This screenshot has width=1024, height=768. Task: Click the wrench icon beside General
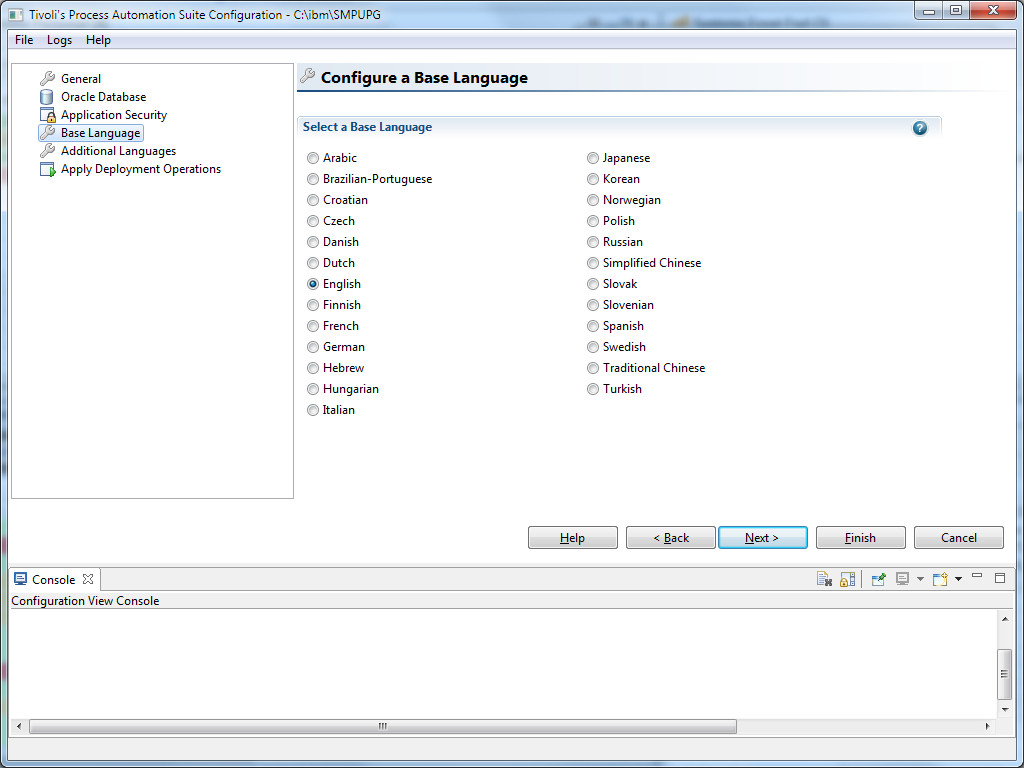click(47, 78)
